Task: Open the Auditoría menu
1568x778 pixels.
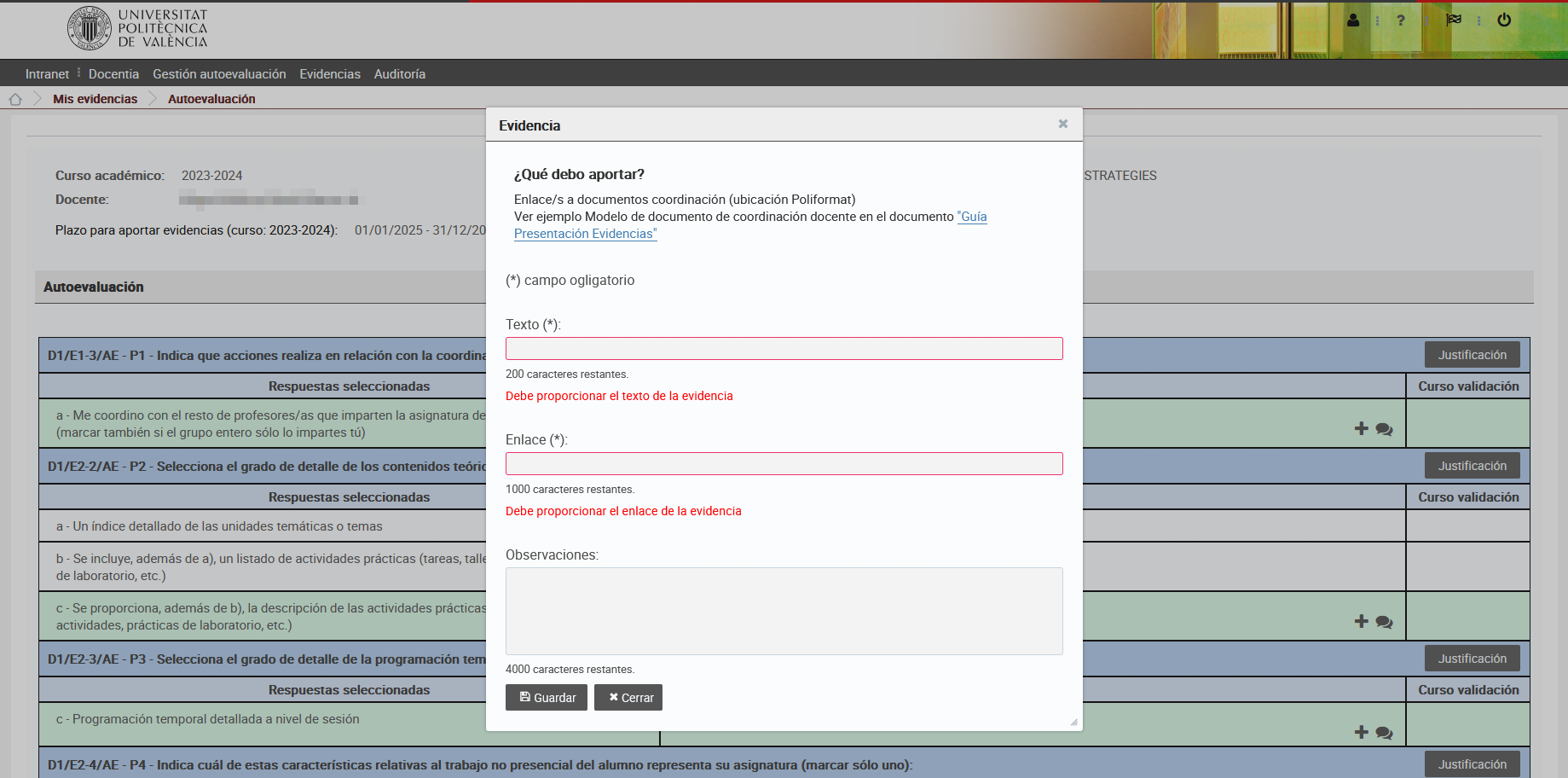Action: (x=399, y=74)
